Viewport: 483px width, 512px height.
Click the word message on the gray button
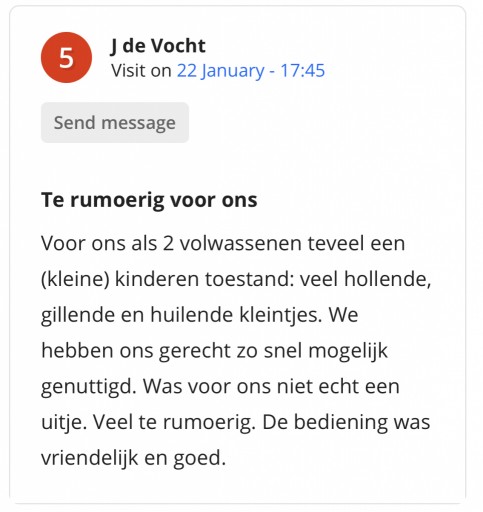click(x=138, y=123)
